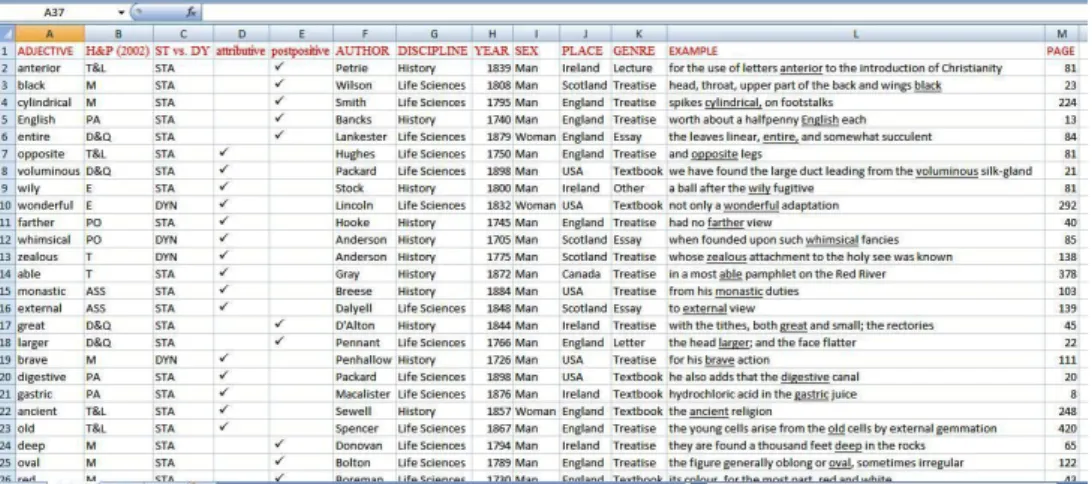The width and height of the screenshot is (1092, 484).
Task: Click the YEAR header cell
Action: point(492,51)
